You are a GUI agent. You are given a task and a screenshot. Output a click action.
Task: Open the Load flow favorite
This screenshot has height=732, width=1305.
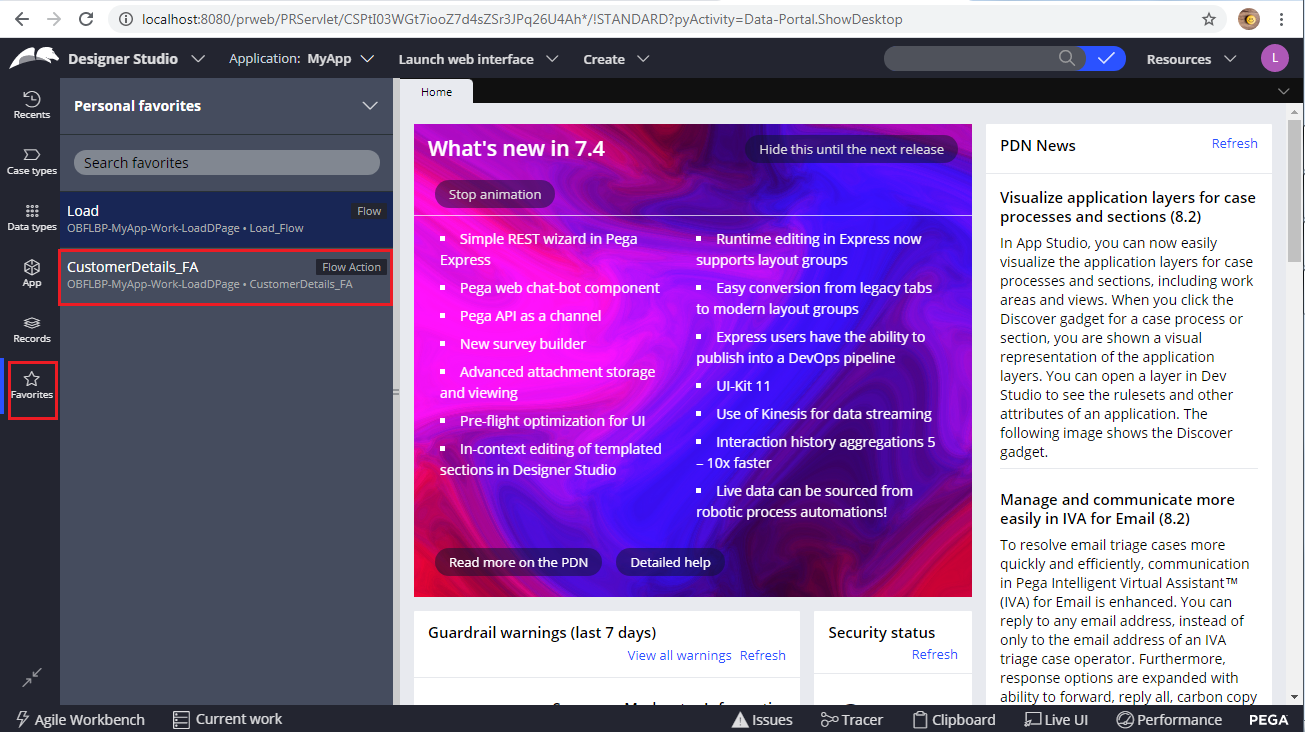[226, 219]
